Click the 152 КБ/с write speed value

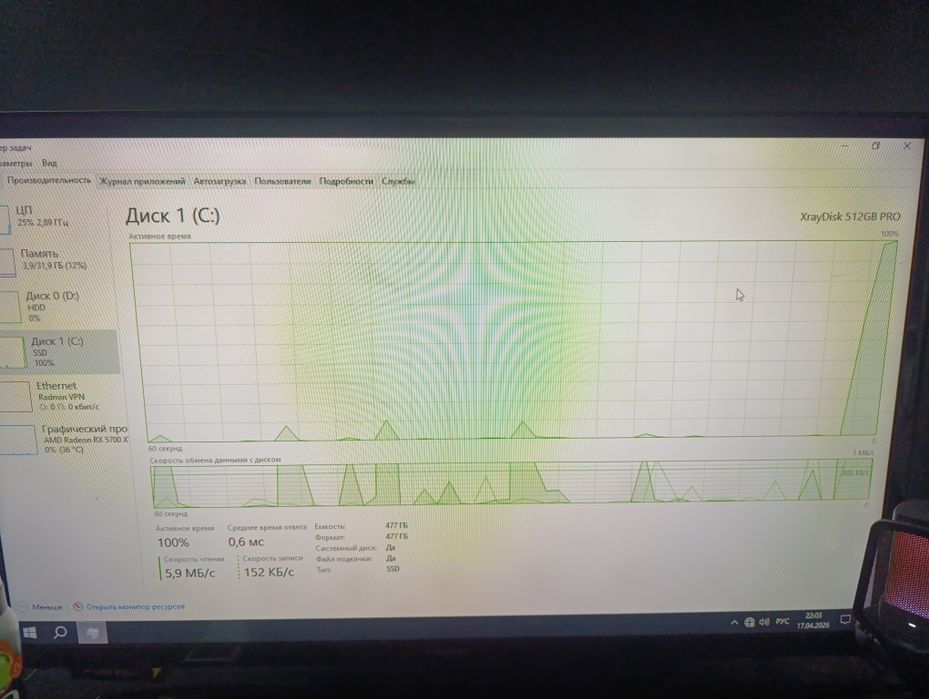pos(269,572)
